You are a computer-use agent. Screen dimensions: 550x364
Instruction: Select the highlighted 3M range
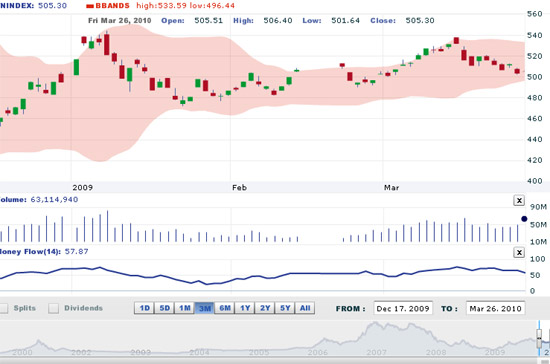coord(204,308)
